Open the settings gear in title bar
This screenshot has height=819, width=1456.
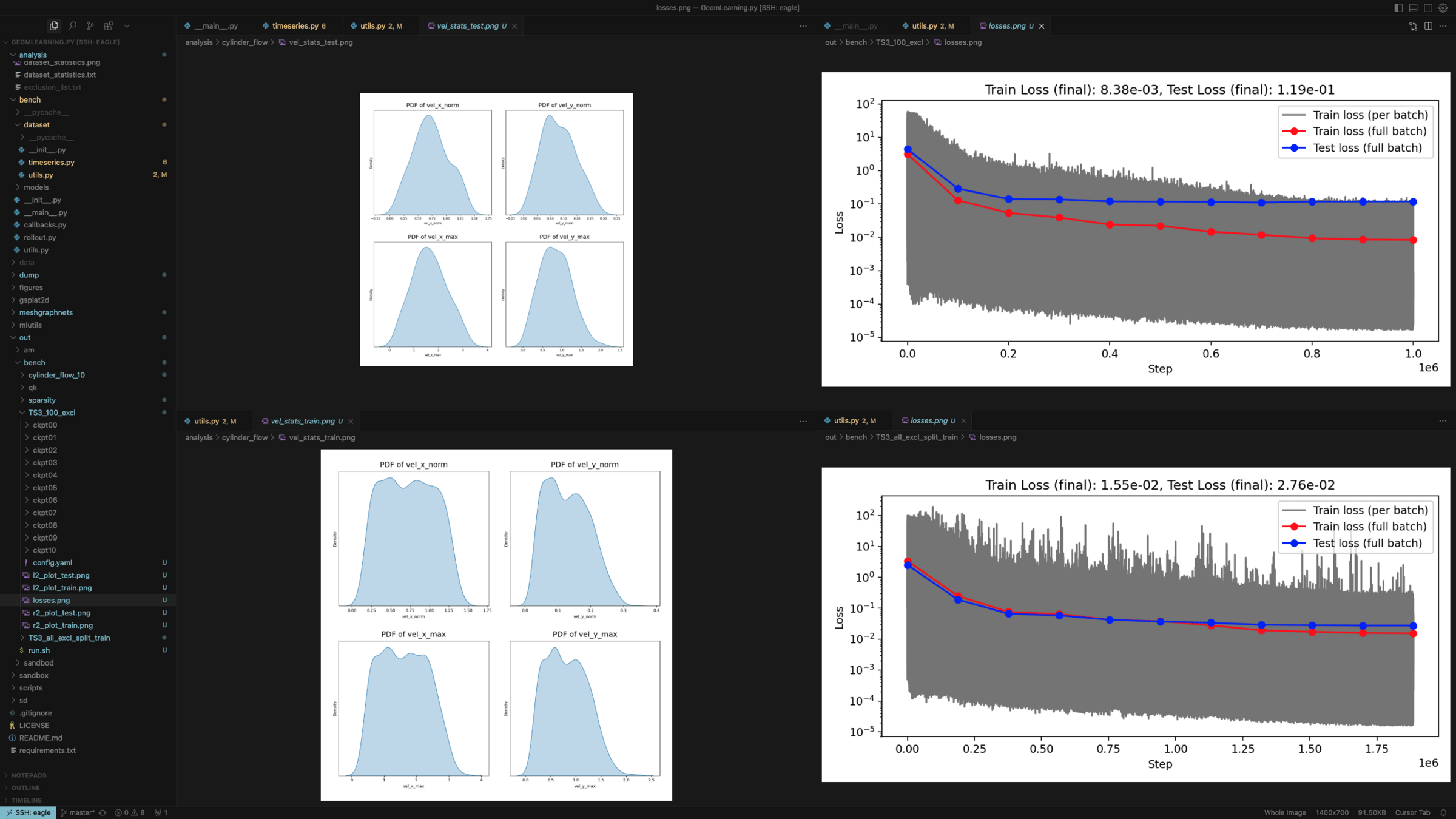[1443, 8]
